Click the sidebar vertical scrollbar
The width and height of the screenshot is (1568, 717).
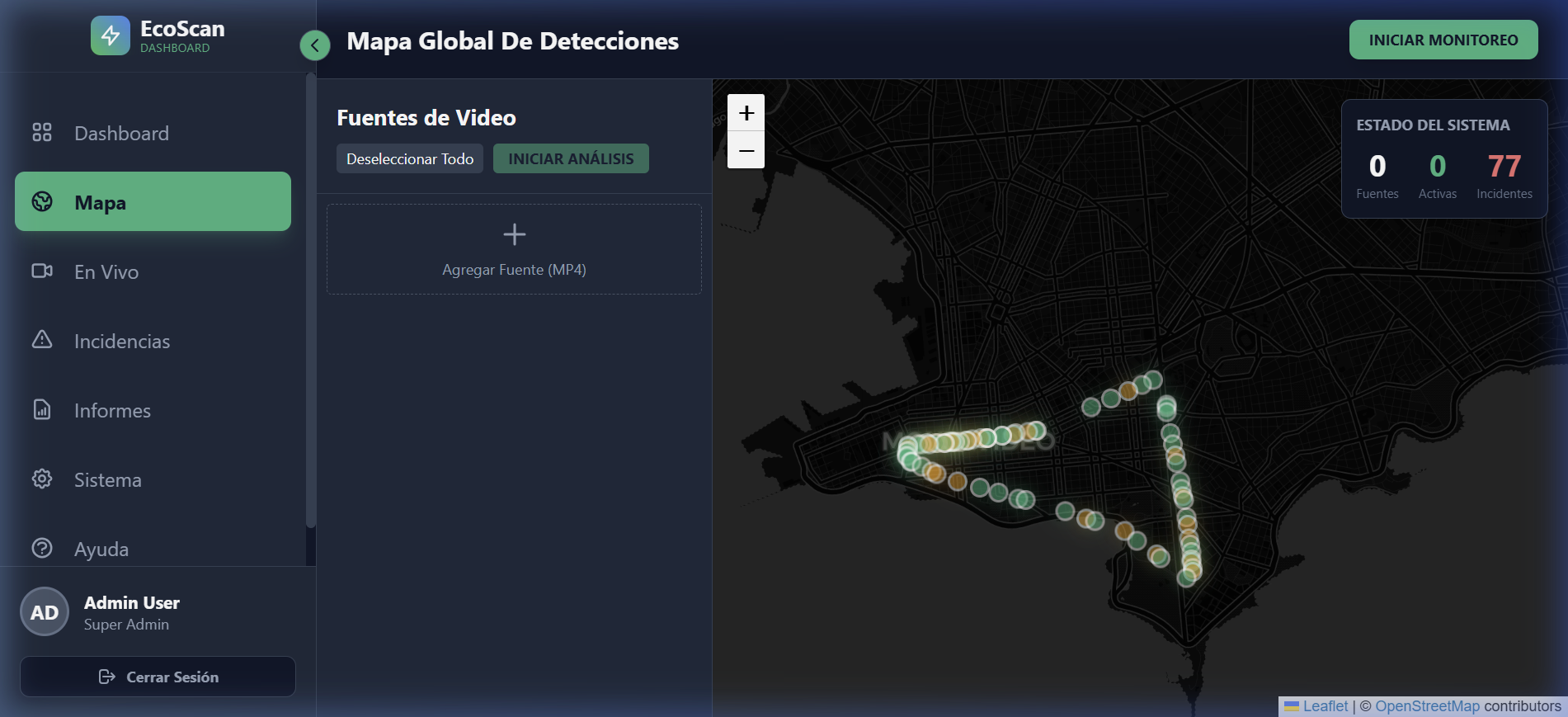[310, 301]
